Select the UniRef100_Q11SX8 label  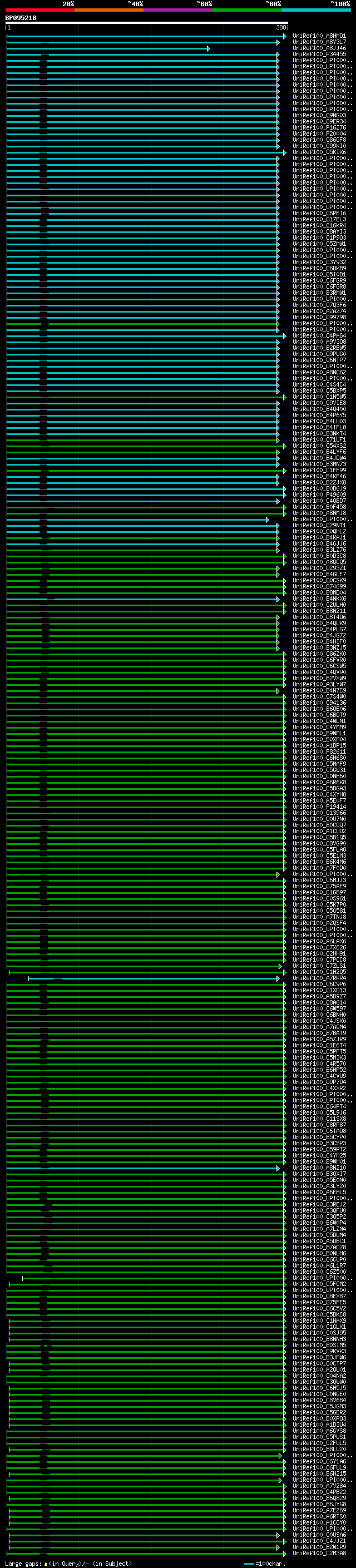[x=319, y=1119]
